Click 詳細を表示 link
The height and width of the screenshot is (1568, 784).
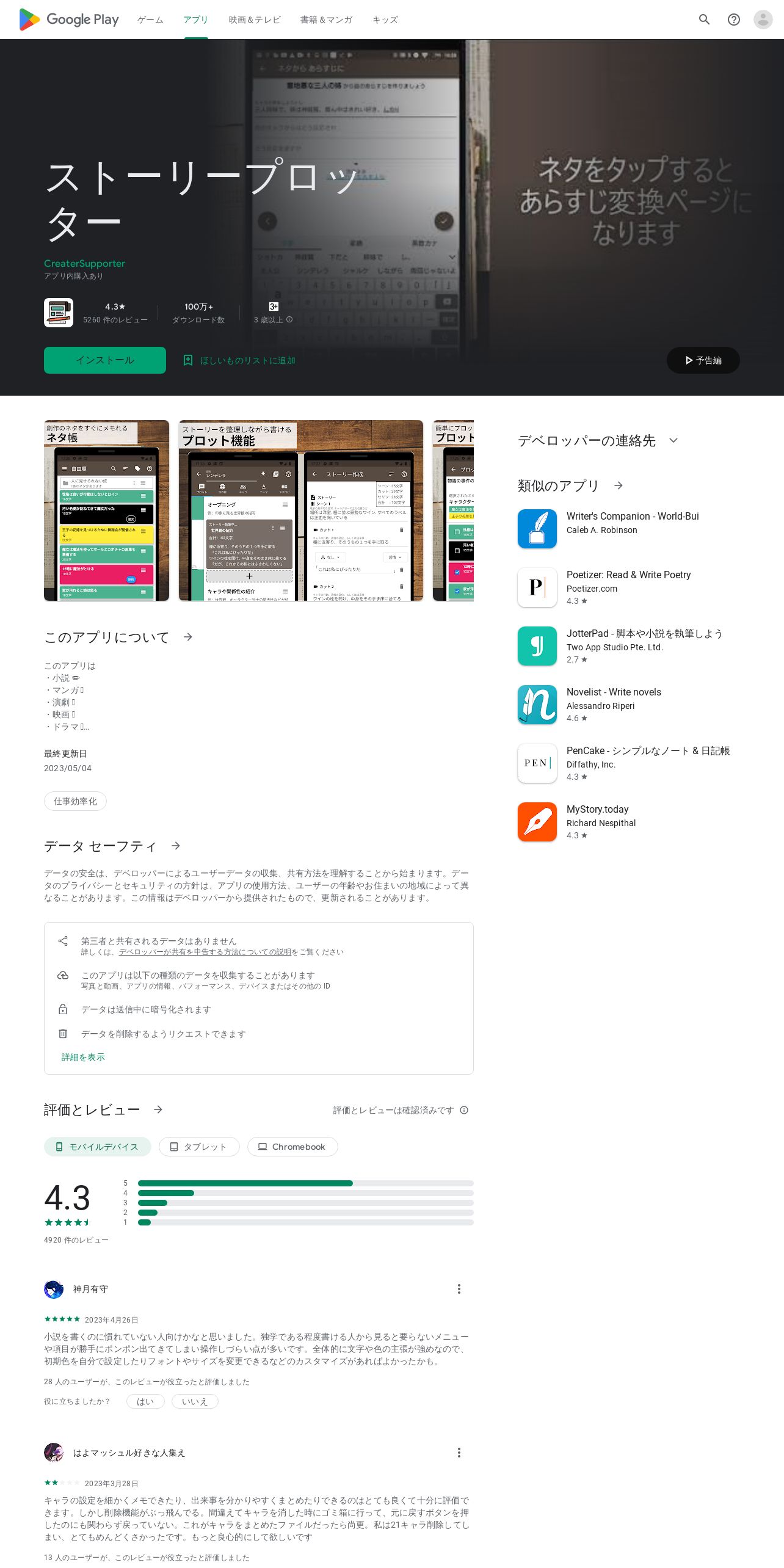pyautogui.click(x=83, y=1057)
